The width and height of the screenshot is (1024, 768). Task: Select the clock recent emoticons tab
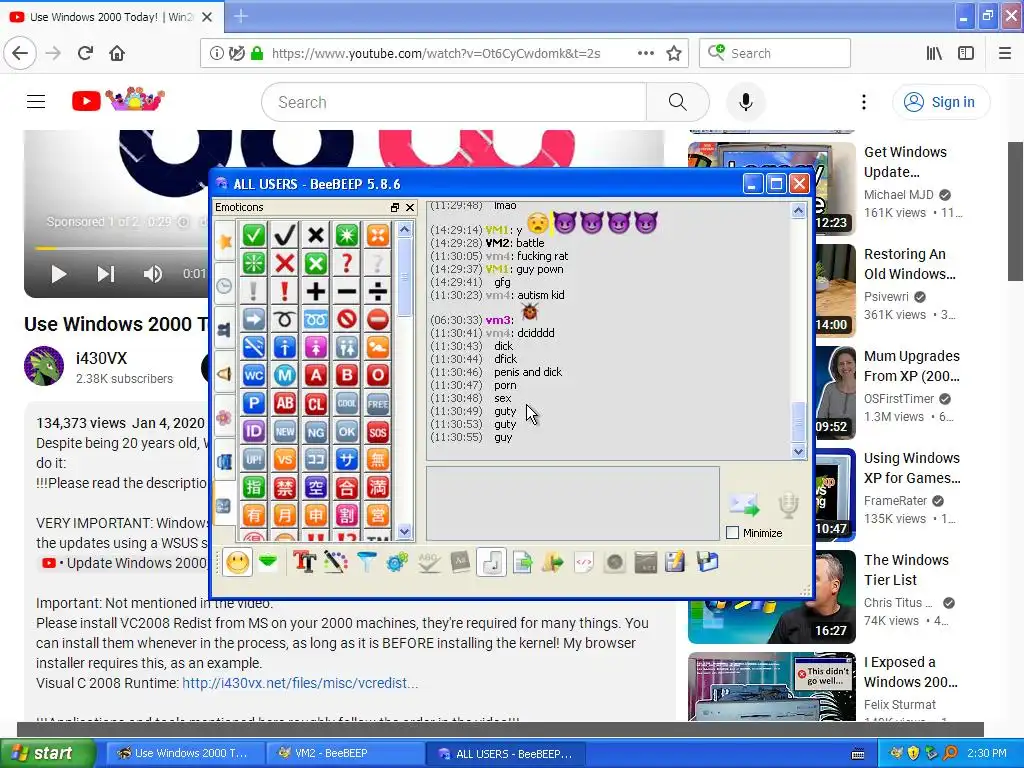pyautogui.click(x=225, y=286)
